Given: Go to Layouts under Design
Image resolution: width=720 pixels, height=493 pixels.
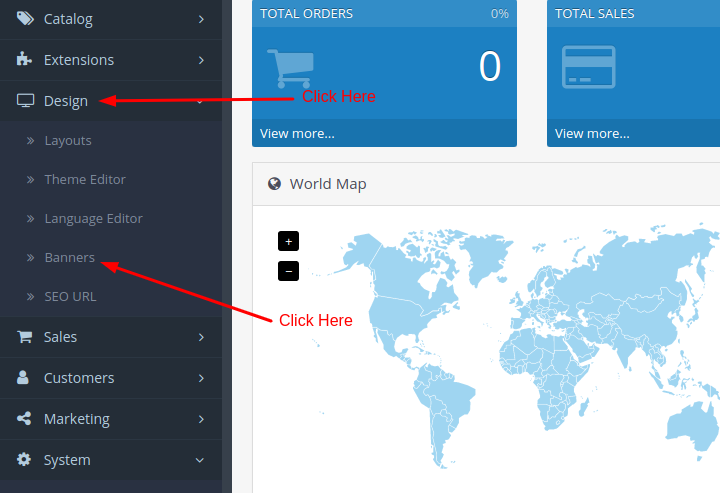Looking at the screenshot, I should click(68, 140).
